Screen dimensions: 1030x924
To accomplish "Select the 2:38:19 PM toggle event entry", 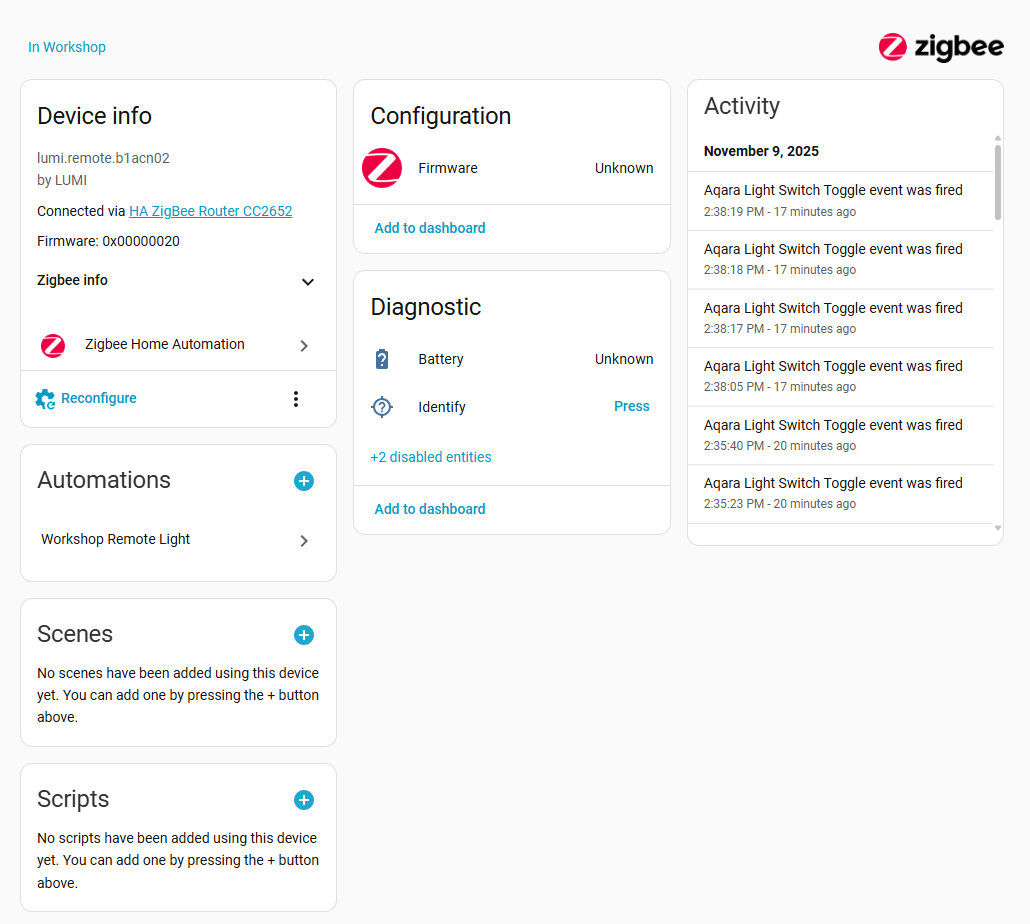I will click(x=833, y=200).
